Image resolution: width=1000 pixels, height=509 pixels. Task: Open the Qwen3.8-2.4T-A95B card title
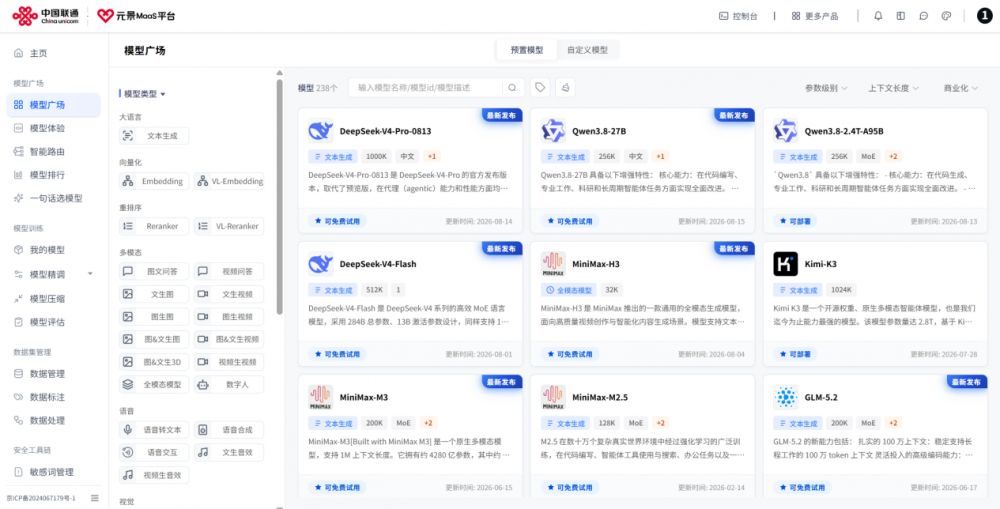tap(844, 131)
